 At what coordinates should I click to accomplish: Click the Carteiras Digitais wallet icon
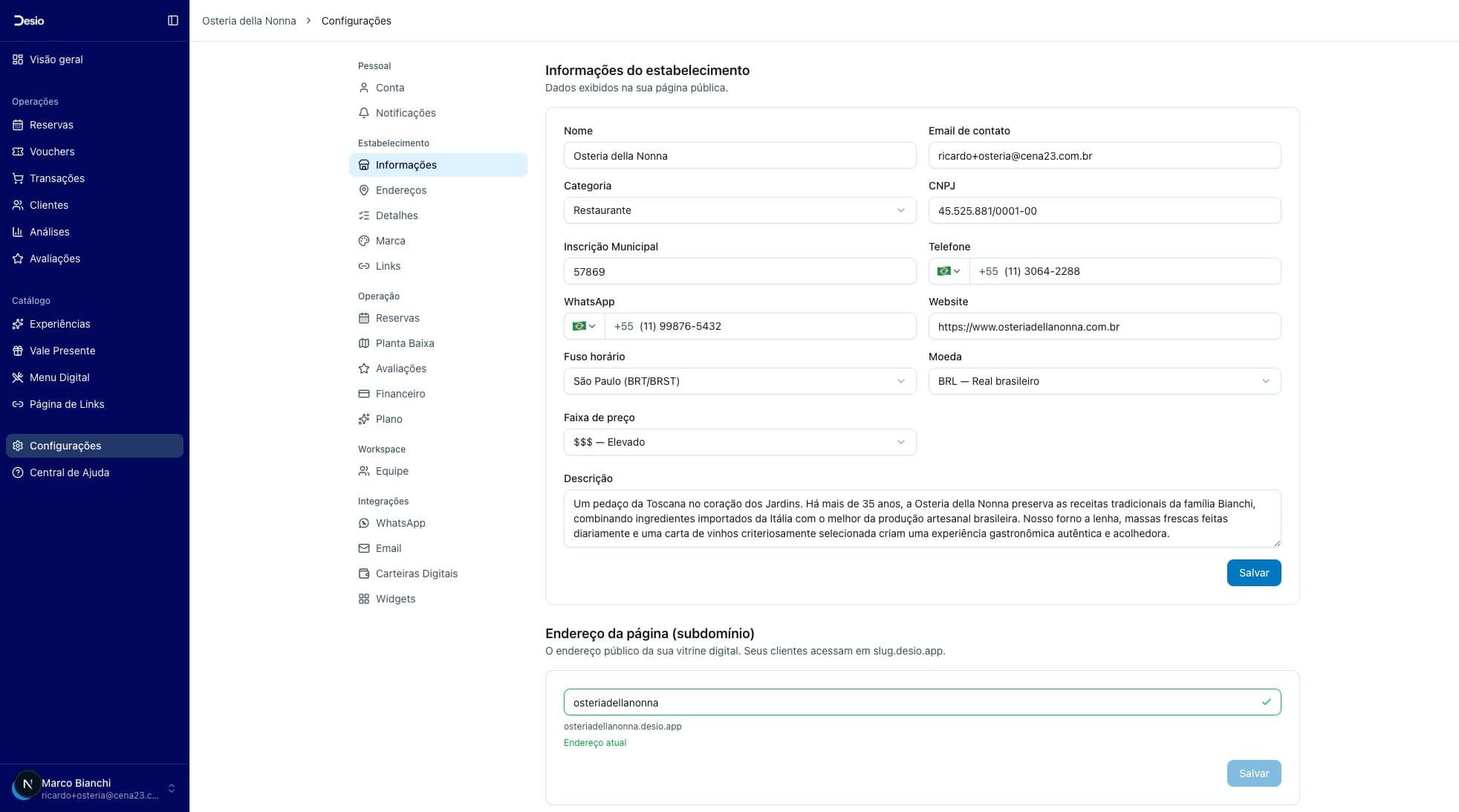pyautogui.click(x=364, y=574)
